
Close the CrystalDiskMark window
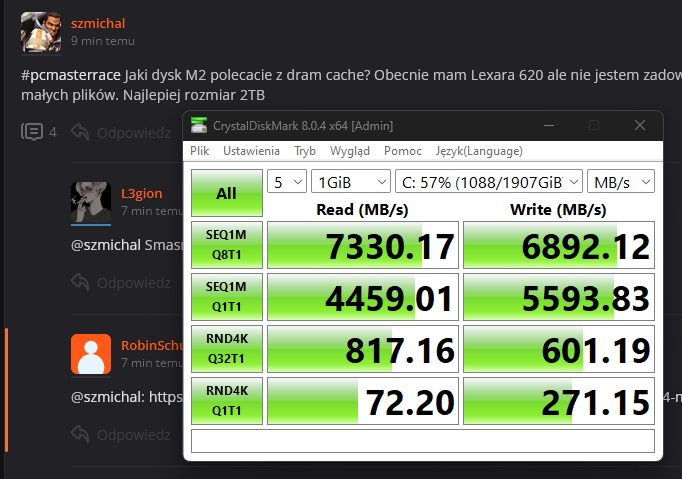click(x=640, y=125)
